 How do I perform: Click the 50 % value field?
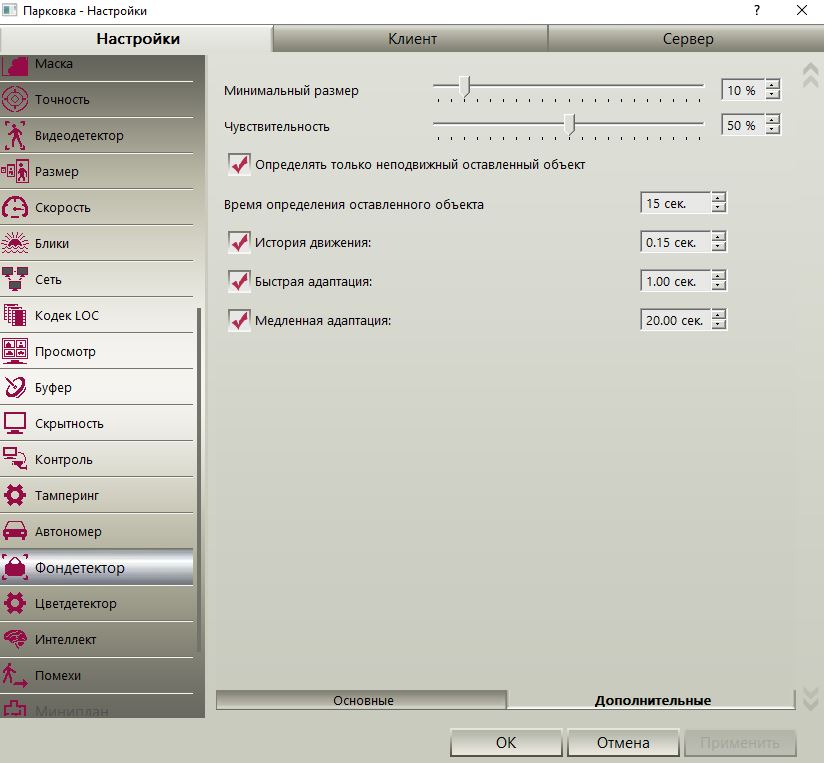(743, 125)
